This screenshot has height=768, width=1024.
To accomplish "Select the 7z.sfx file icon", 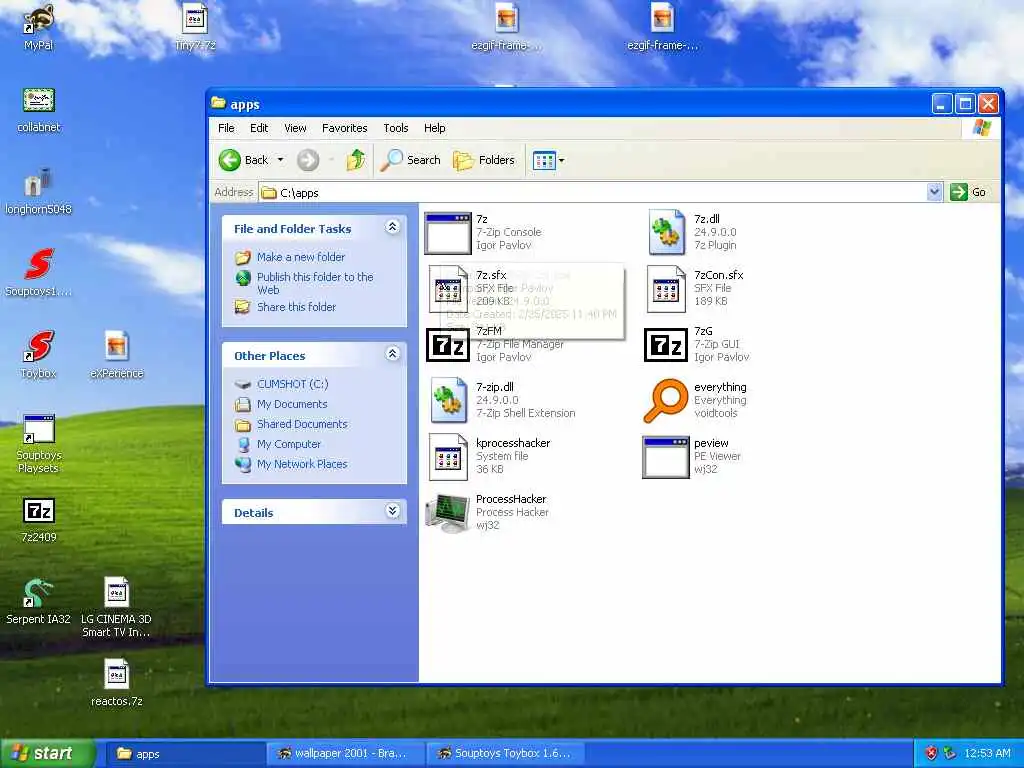I will [448, 289].
